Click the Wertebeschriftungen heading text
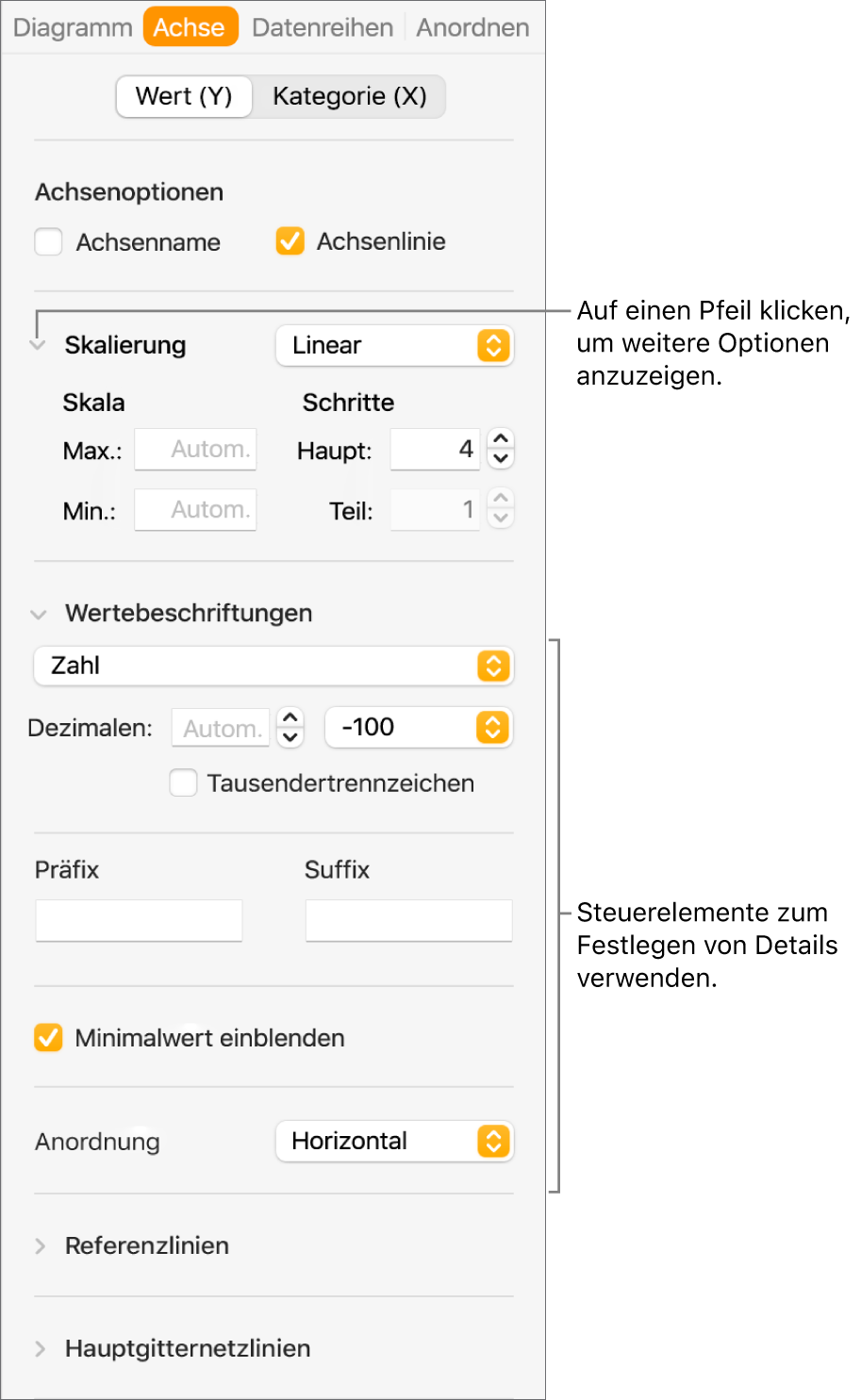Viewport: 861px width, 1400px height. point(189,614)
